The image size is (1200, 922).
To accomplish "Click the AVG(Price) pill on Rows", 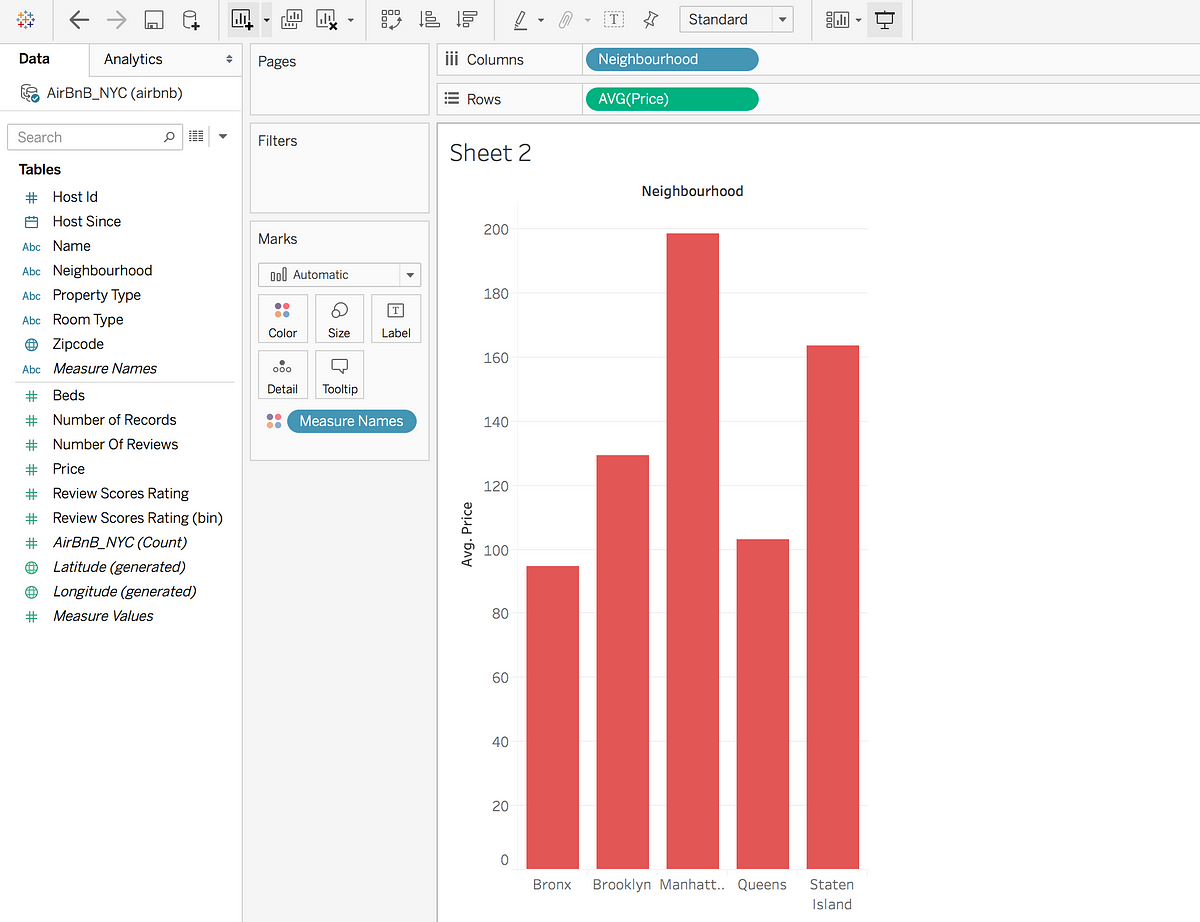I will [x=671, y=99].
